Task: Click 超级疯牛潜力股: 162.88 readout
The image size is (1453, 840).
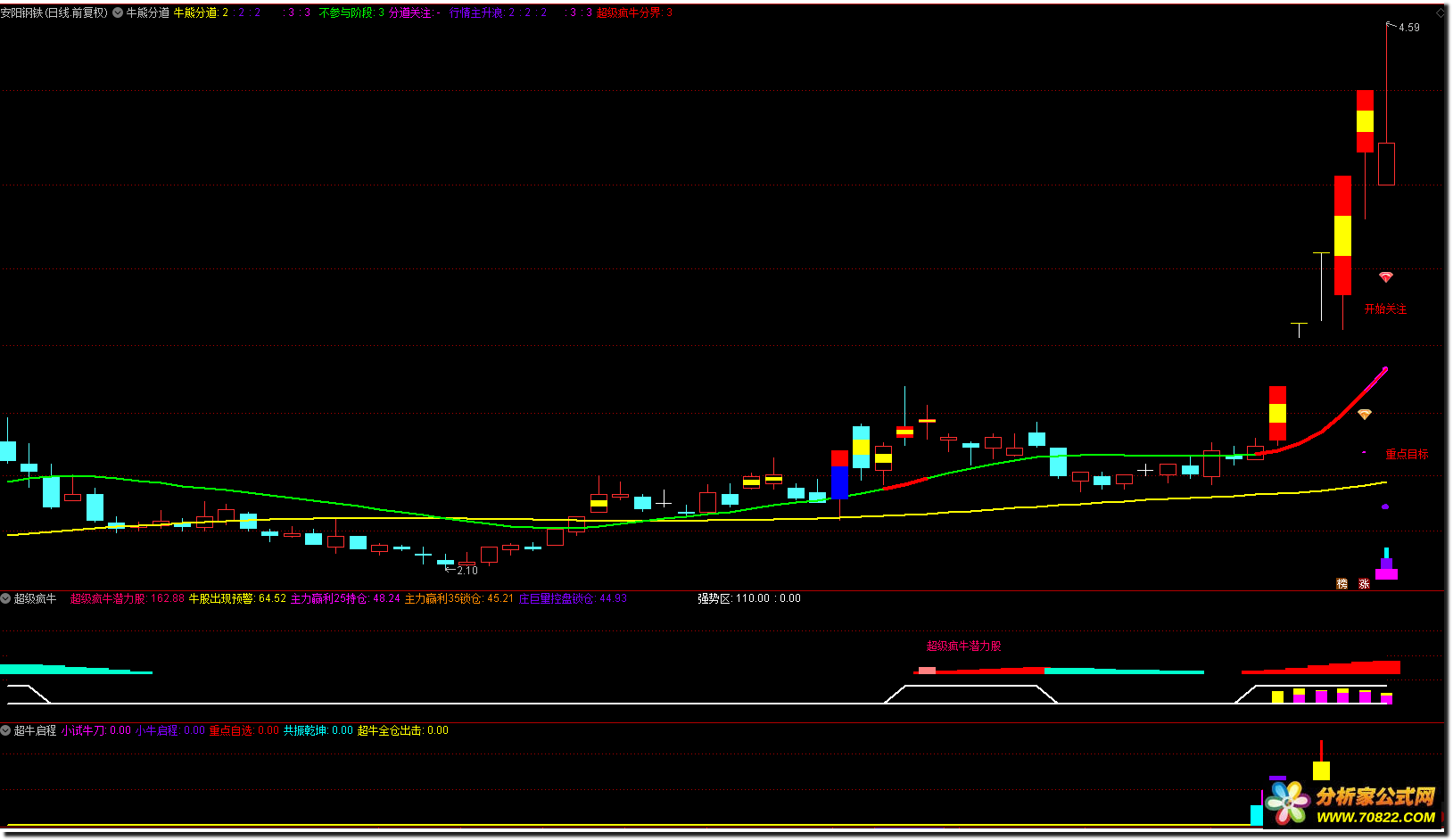Action: coord(127,598)
